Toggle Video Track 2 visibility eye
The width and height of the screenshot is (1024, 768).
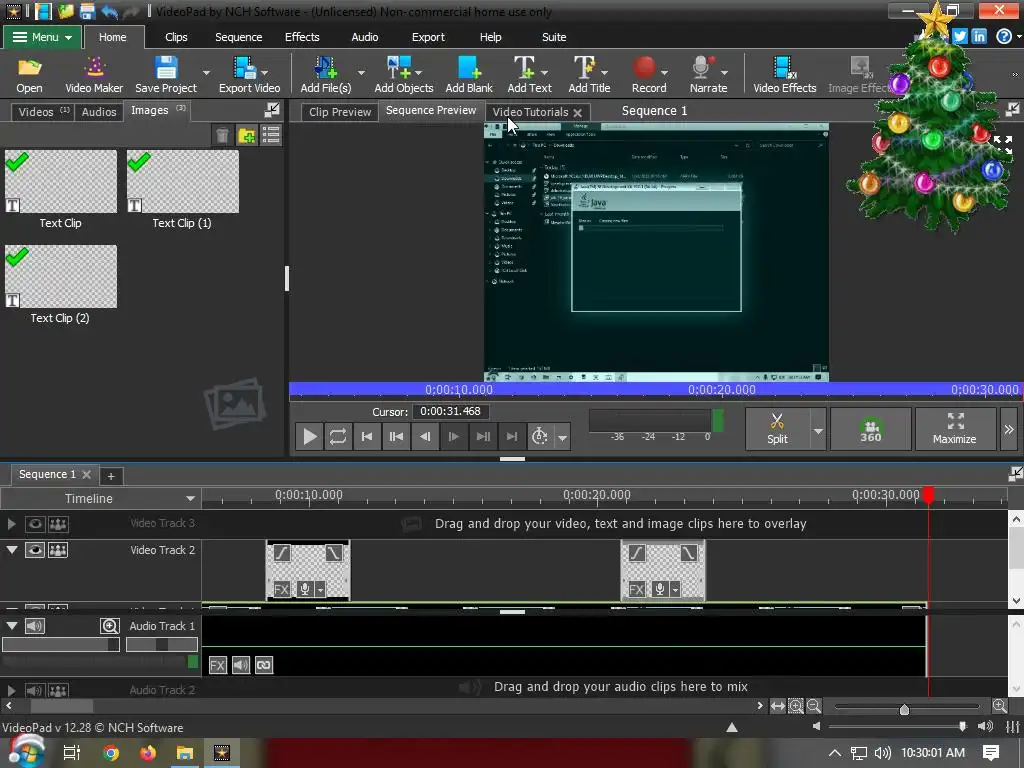(x=35, y=550)
